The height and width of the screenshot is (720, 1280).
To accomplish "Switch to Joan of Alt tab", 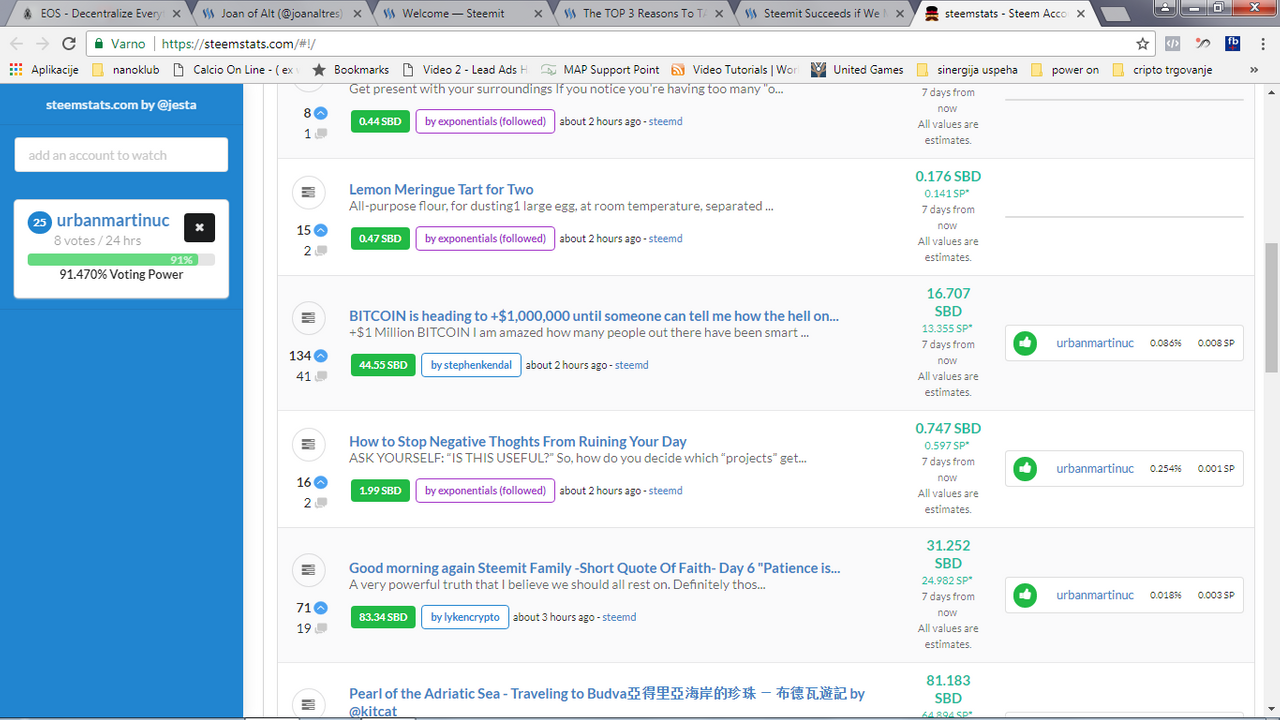I will pyautogui.click(x=282, y=14).
